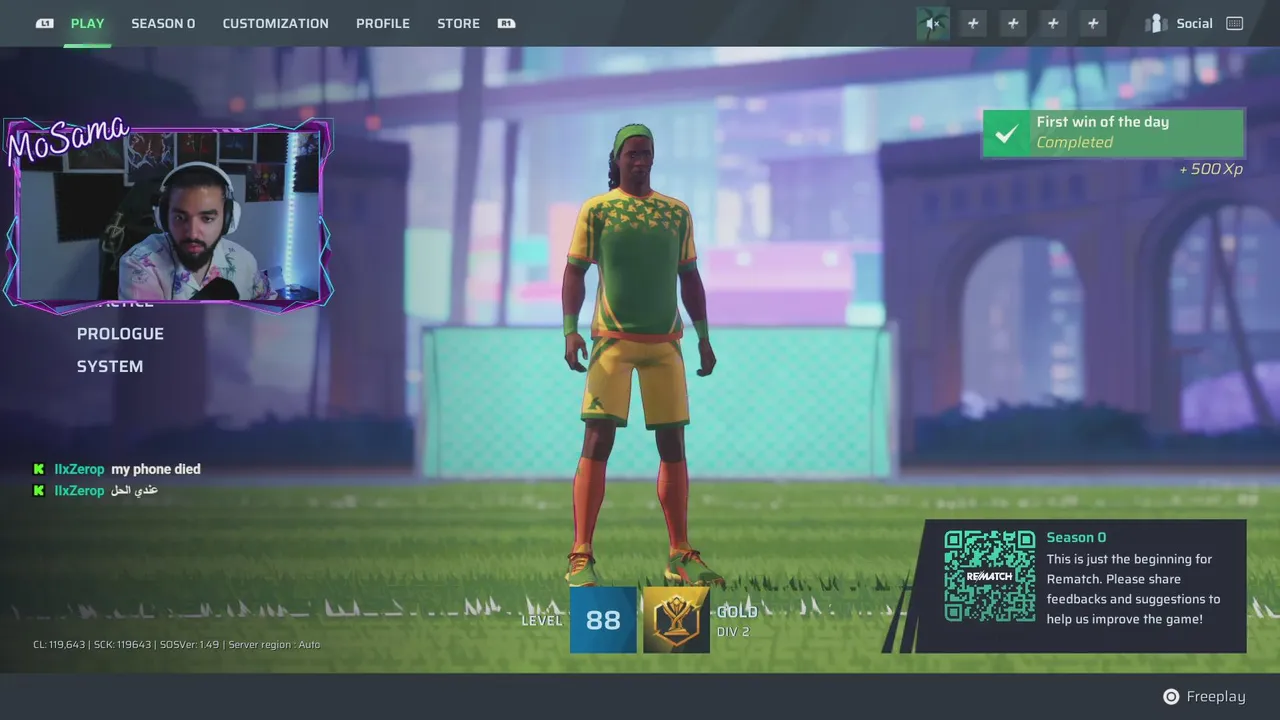
Task: Click the R1 bumper icon beside STORE
Action: 507,23
